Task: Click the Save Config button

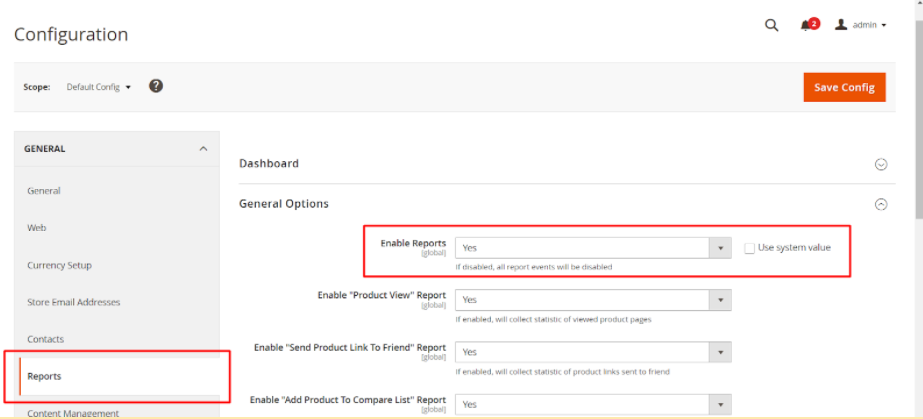Action: [844, 87]
